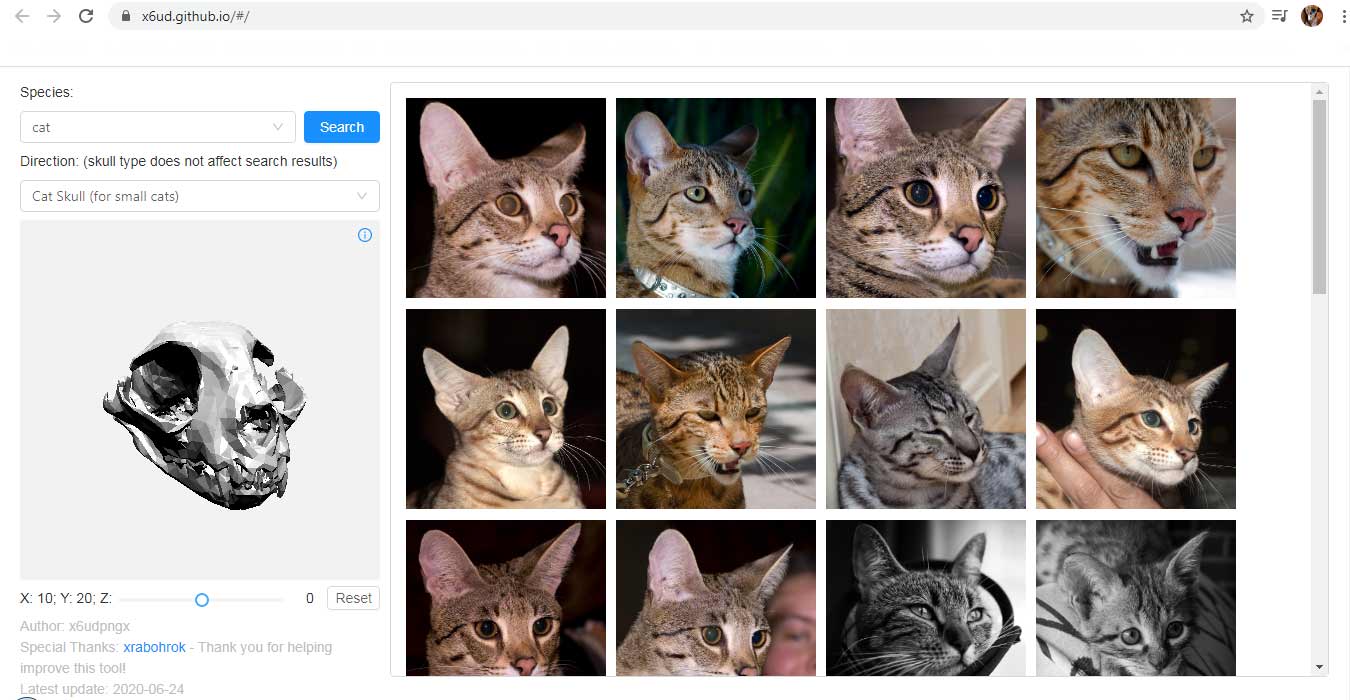Click the Search button
The width and height of the screenshot is (1350, 700).
point(342,127)
